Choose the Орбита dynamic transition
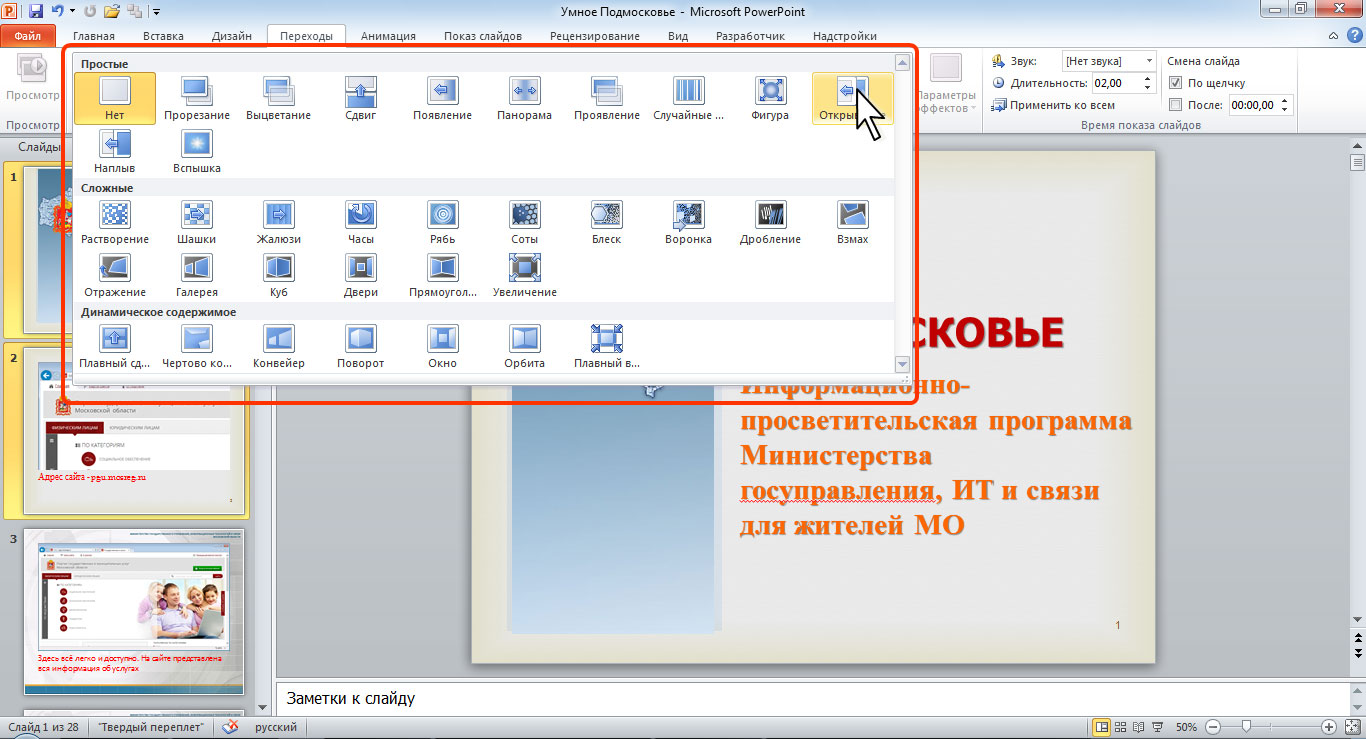 [x=524, y=346]
